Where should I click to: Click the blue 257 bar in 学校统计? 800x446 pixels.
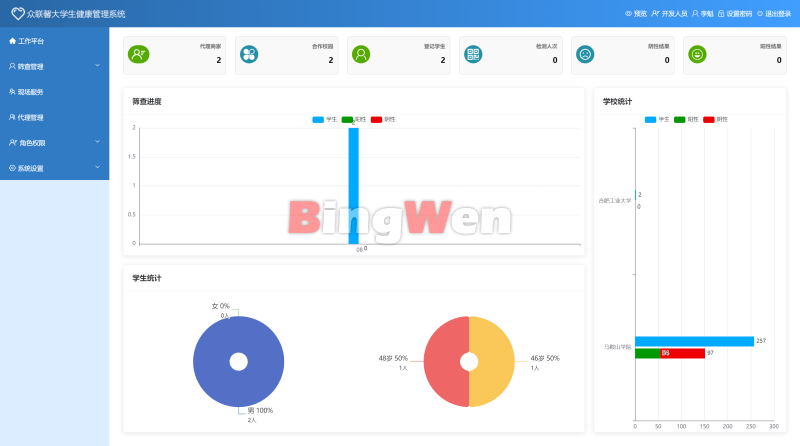[694, 342]
